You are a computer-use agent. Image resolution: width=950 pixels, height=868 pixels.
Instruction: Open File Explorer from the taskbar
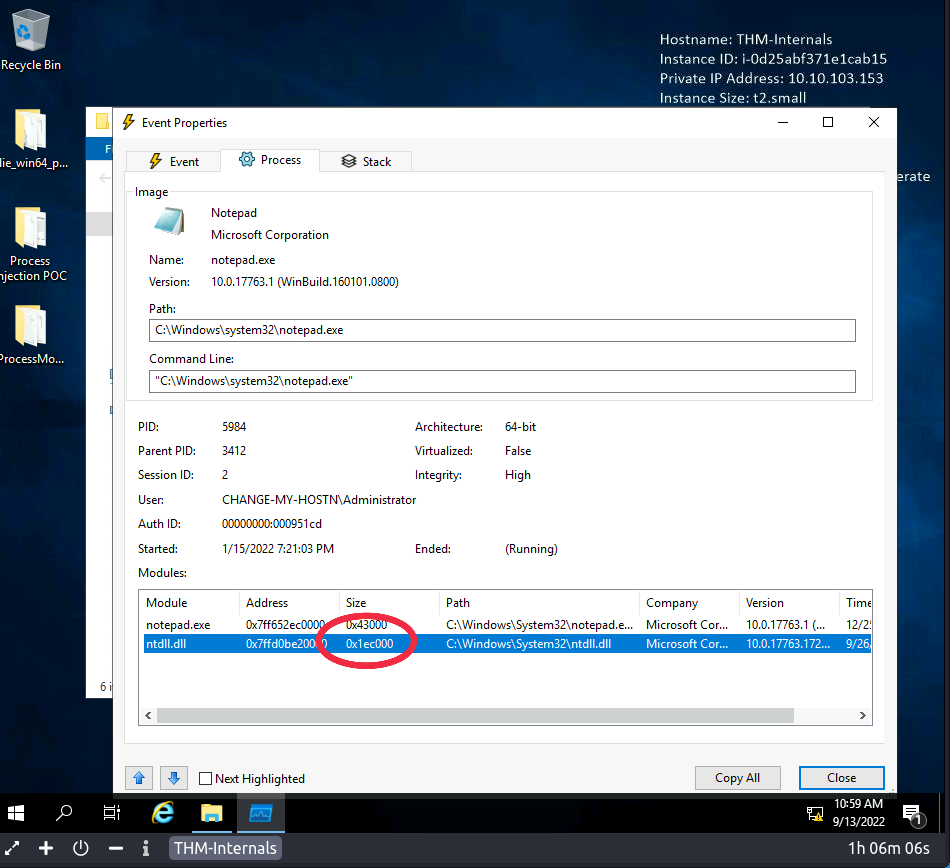pos(211,812)
